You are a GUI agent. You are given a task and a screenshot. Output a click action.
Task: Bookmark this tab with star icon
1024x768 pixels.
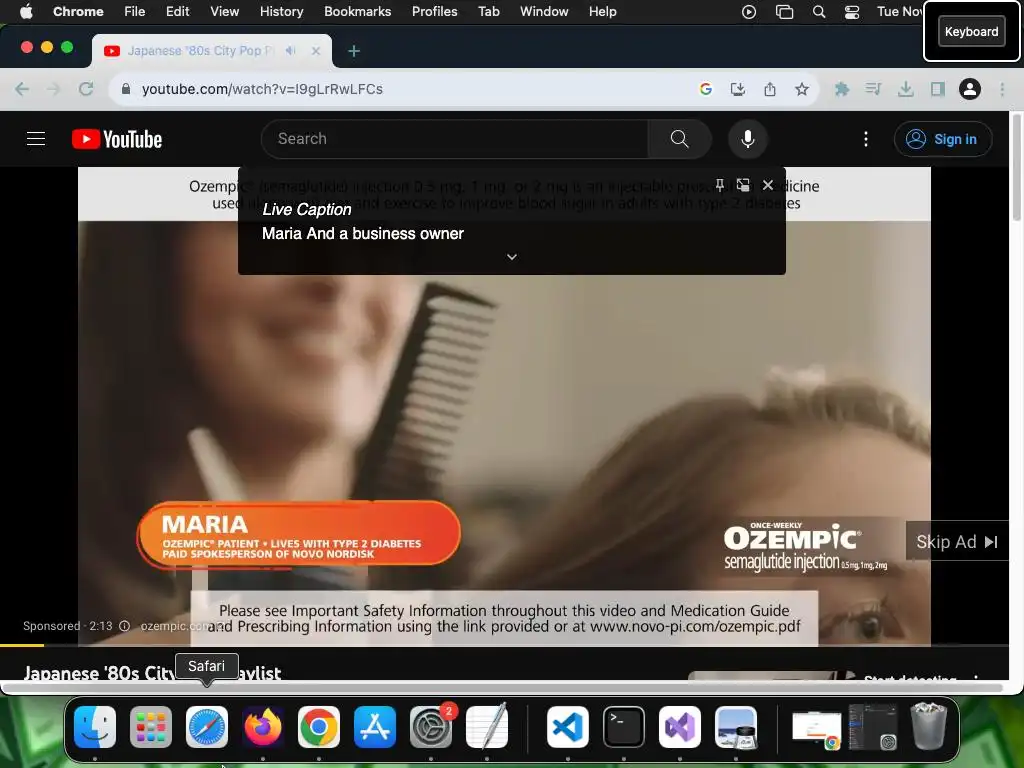tap(802, 89)
